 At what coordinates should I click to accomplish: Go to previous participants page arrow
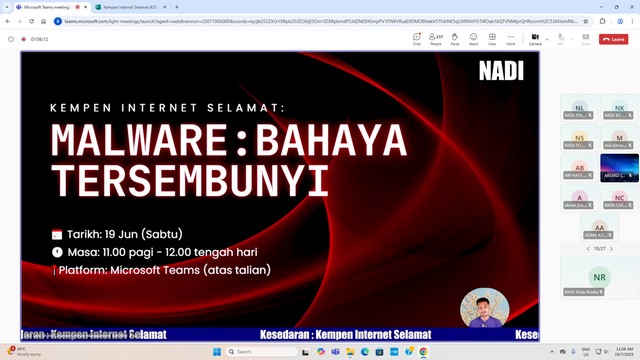coord(588,249)
